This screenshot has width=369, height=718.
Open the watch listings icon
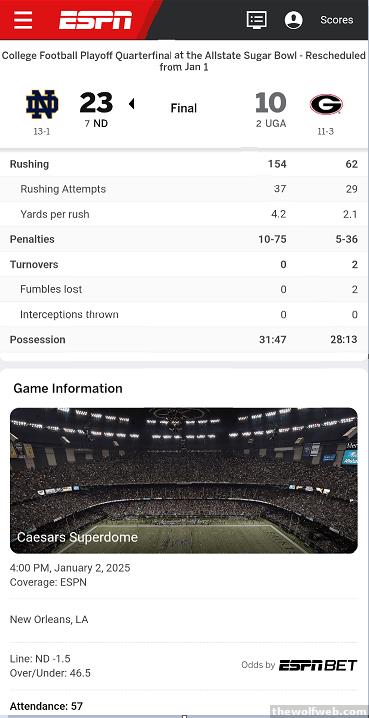pyautogui.click(x=256, y=20)
